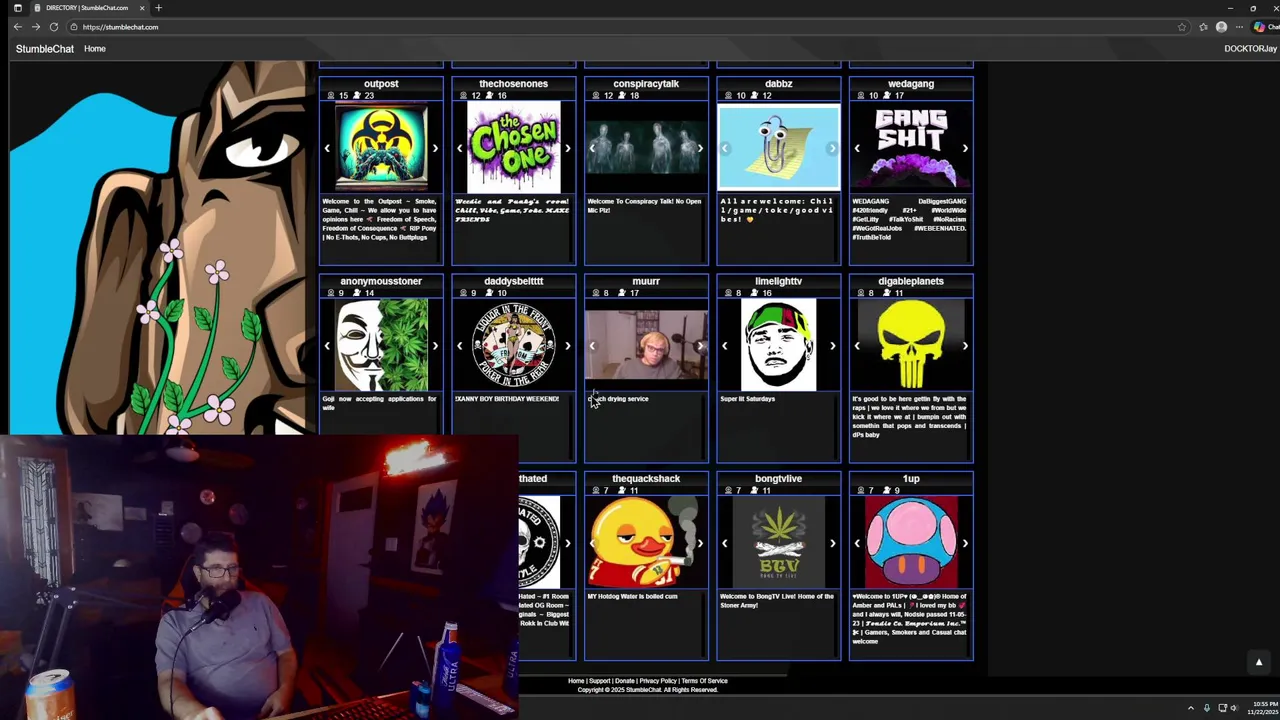Click the biohazard thumbnail in outpost
1280x720 pixels.
tap(381, 148)
